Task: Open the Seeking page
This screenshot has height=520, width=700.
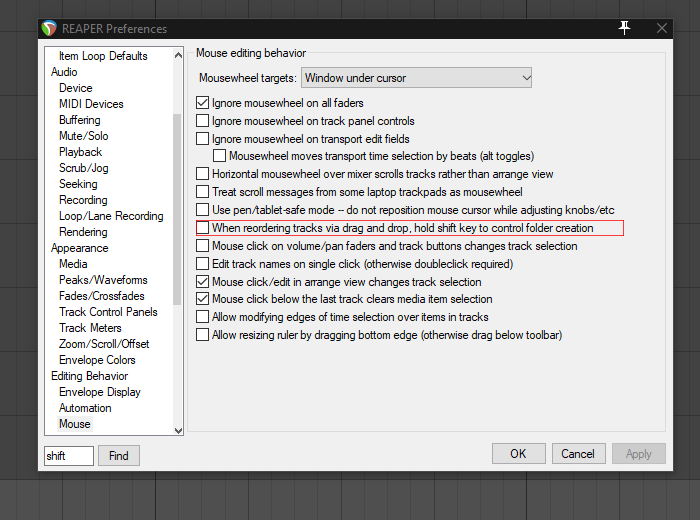Action: point(78,184)
